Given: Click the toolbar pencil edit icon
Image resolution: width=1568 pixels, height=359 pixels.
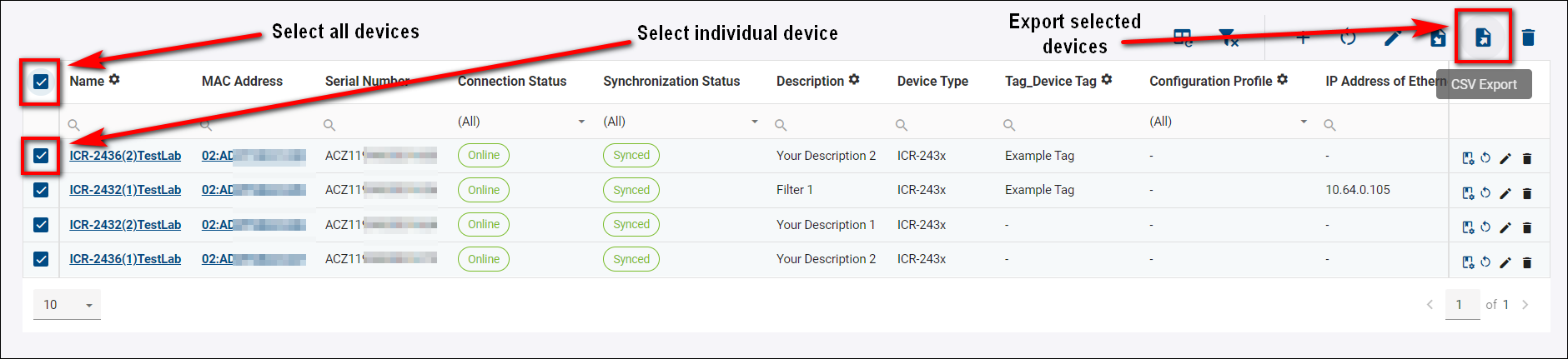Looking at the screenshot, I should (1392, 37).
